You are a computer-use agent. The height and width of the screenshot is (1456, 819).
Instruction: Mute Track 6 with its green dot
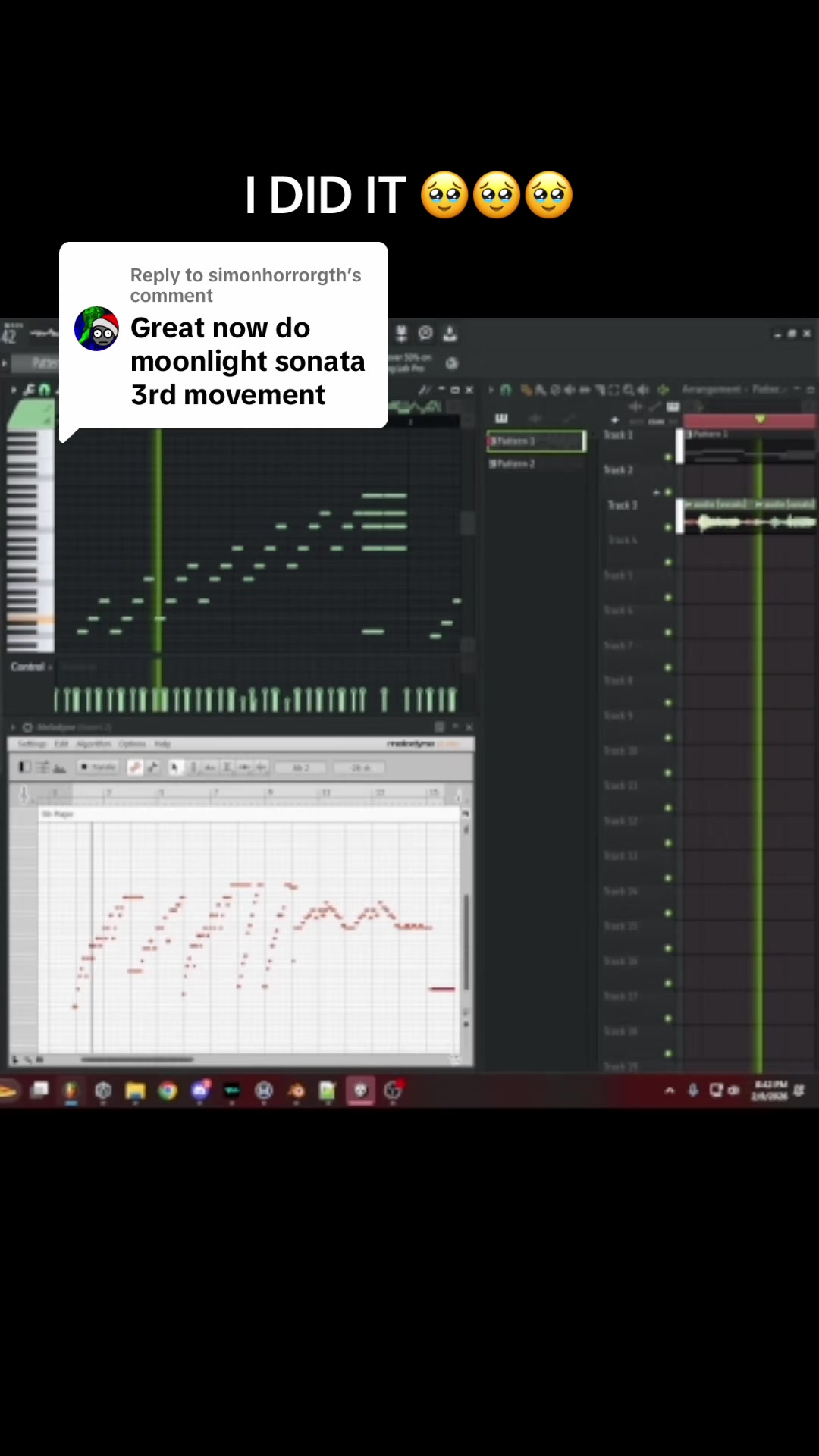[x=668, y=632]
